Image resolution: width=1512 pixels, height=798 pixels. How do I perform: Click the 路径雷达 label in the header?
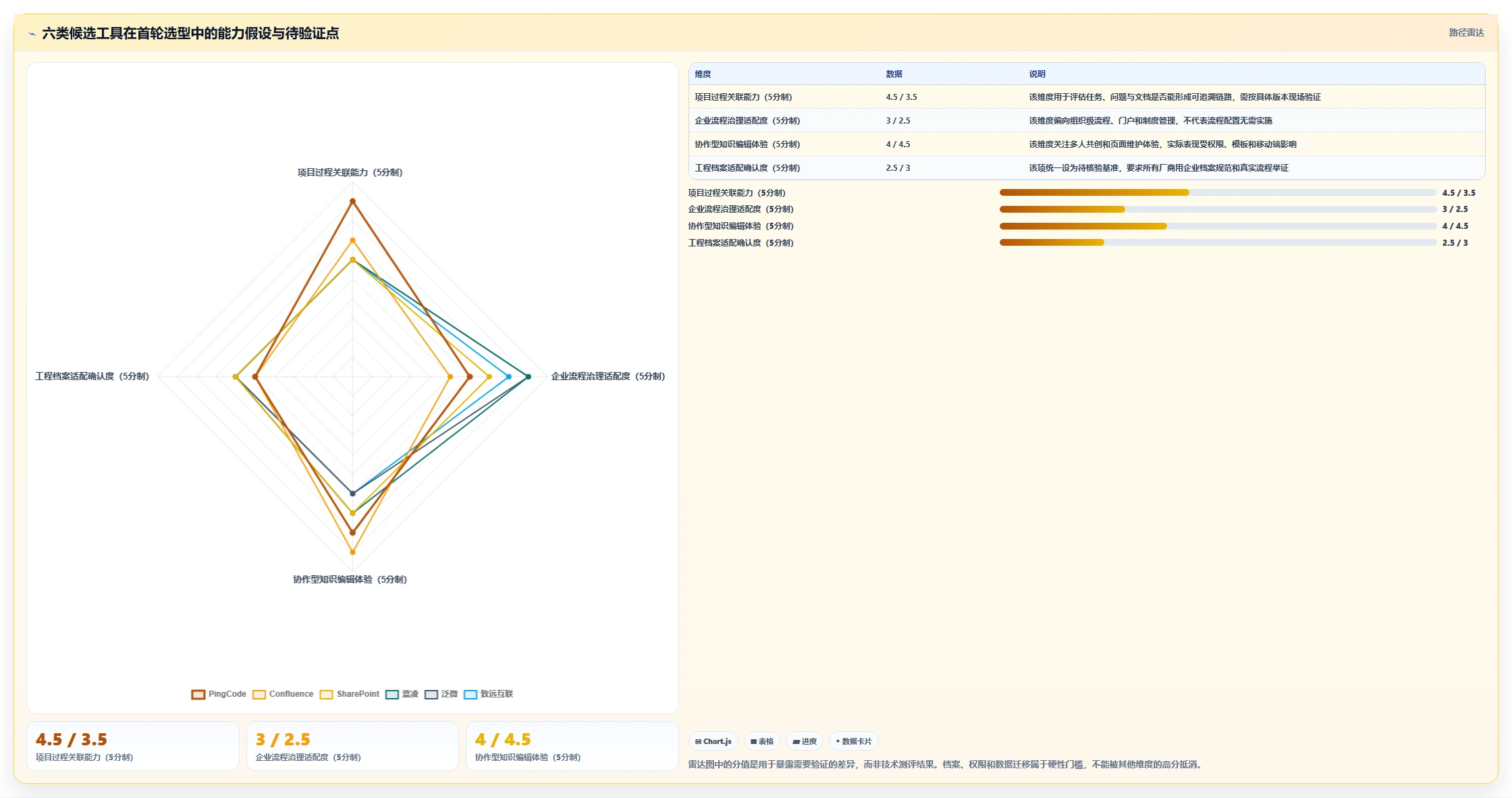click(1466, 32)
